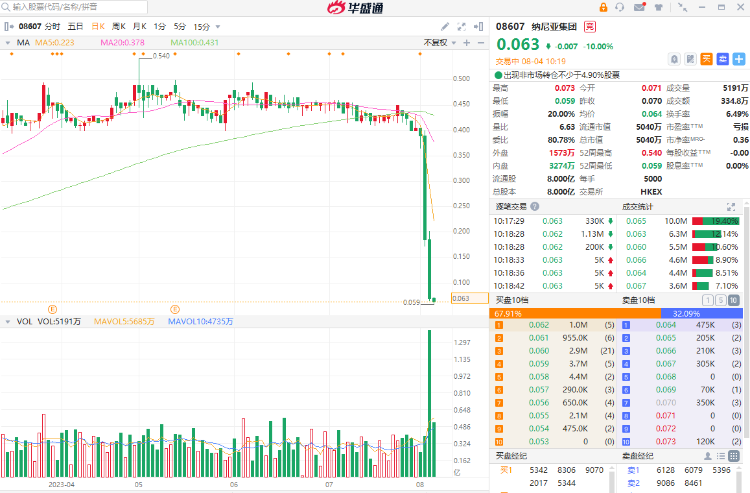Screen dimensions: 750x493
Task: Click blue sell button icon
Action: point(723,59)
